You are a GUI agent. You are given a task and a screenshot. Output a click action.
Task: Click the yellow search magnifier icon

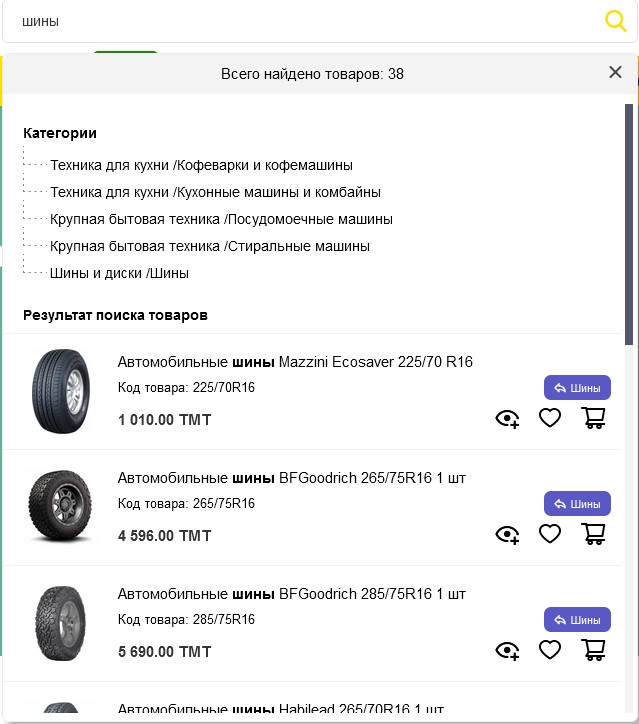tap(615, 21)
